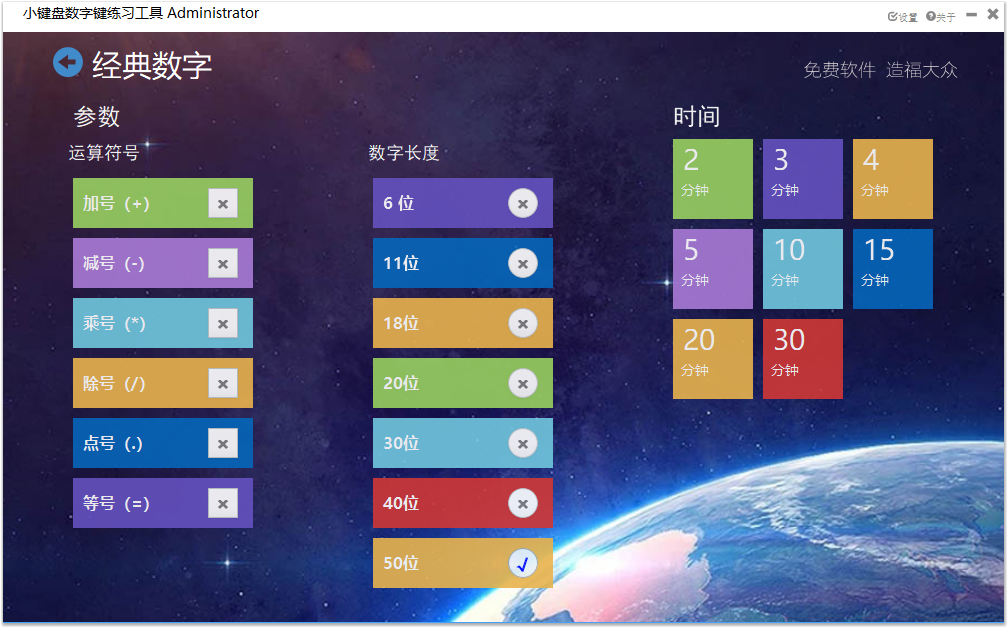The width and height of the screenshot is (1007, 627).
Task: Select 18位 number length option
Action: 462,323
